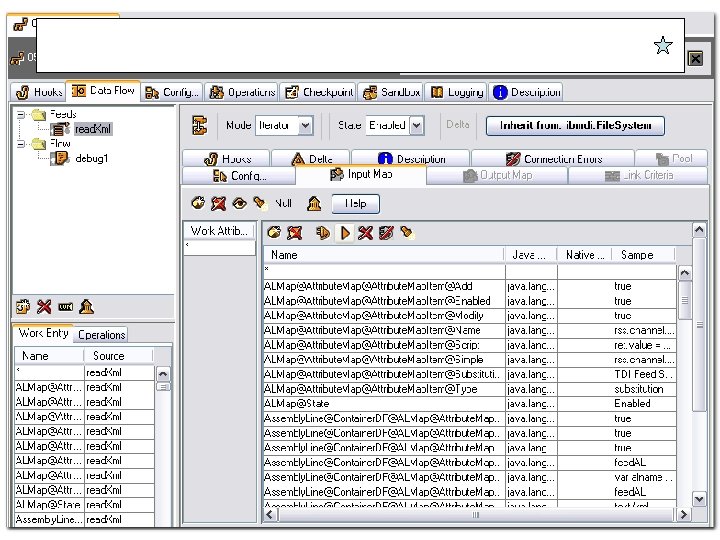Click the red X delete icon under the tree
This screenshot has height=540, width=720.
[x=44, y=306]
